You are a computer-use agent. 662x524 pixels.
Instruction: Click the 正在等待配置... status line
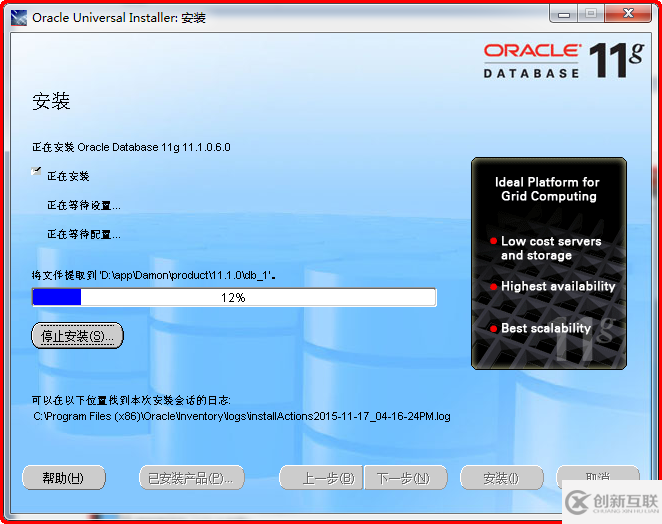tap(84, 234)
